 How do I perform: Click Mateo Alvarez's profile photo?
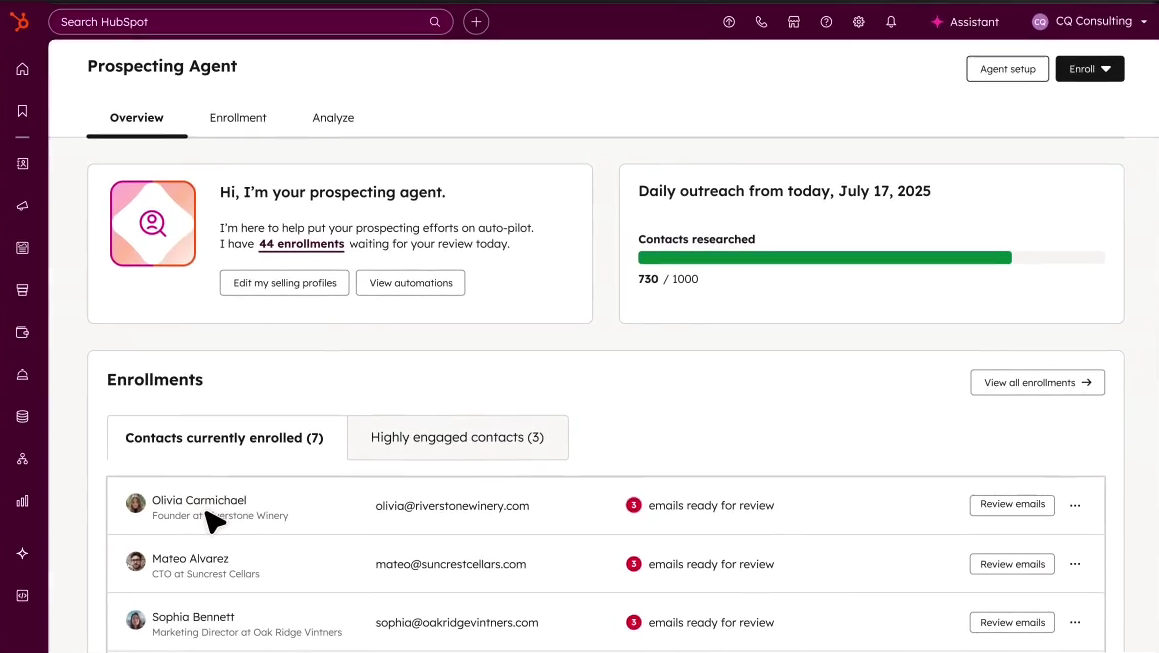[135, 561]
